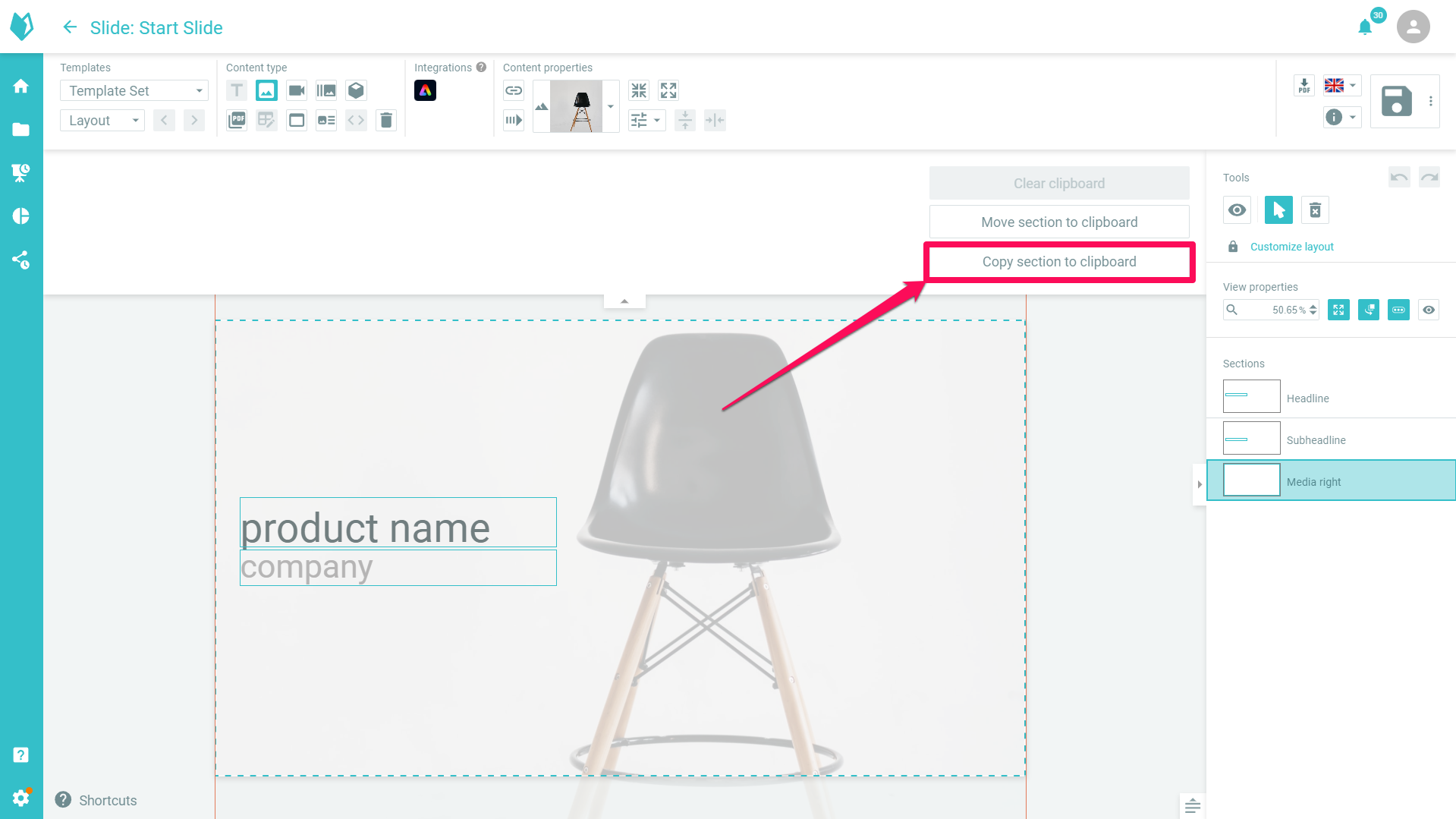The height and width of the screenshot is (819, 1456).
Task: Toggle visibility eye in View properties
Action: [1429, 310]
